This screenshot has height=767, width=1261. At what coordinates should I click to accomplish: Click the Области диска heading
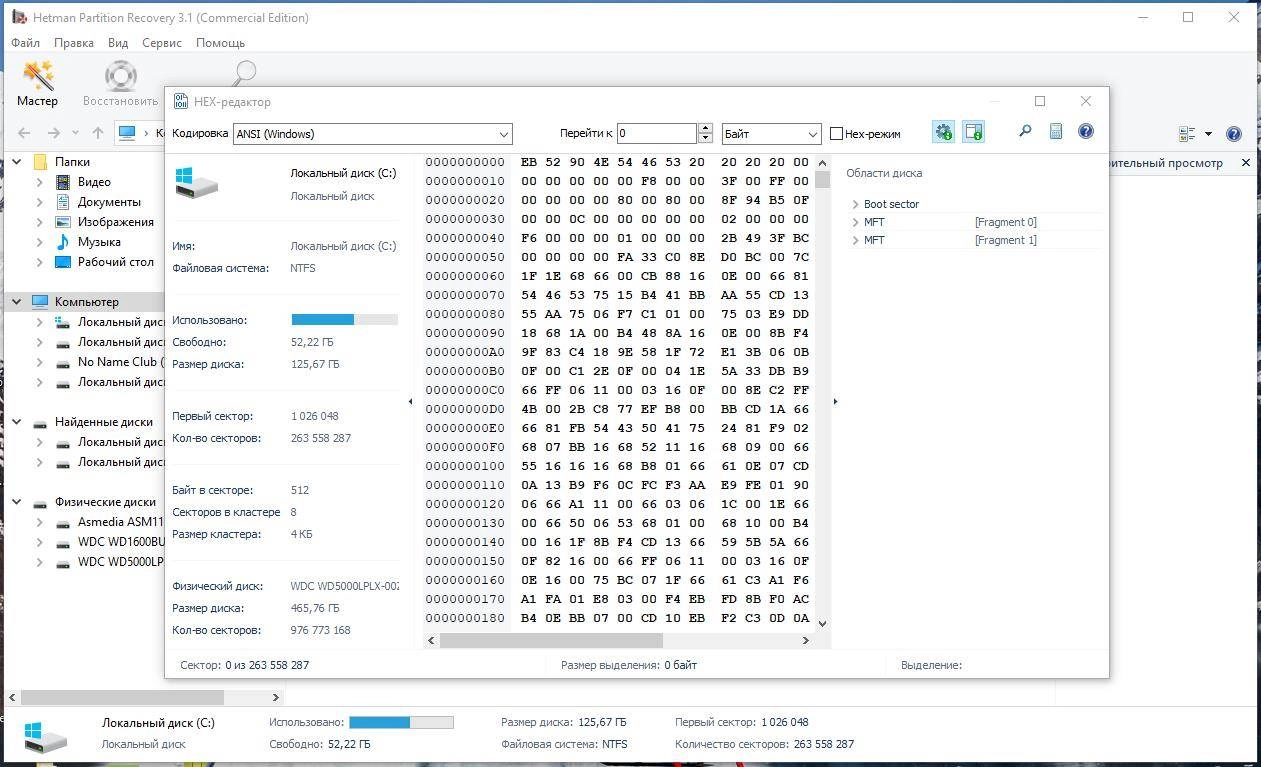coord(884,173)
